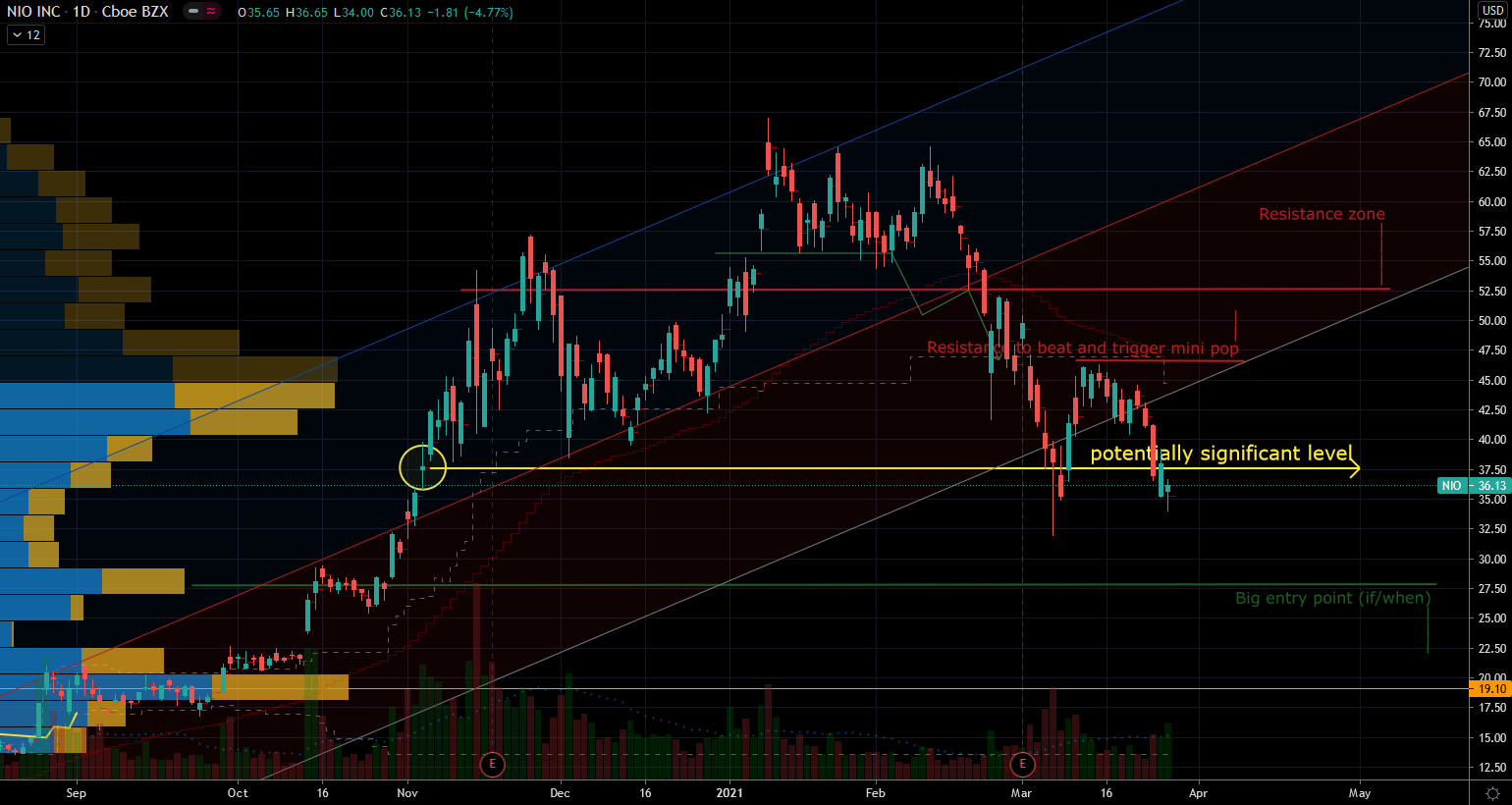This screenshot has height=805, width=1512.
Task: Click the Oct label on the time axis
Action: click(238, 793)
